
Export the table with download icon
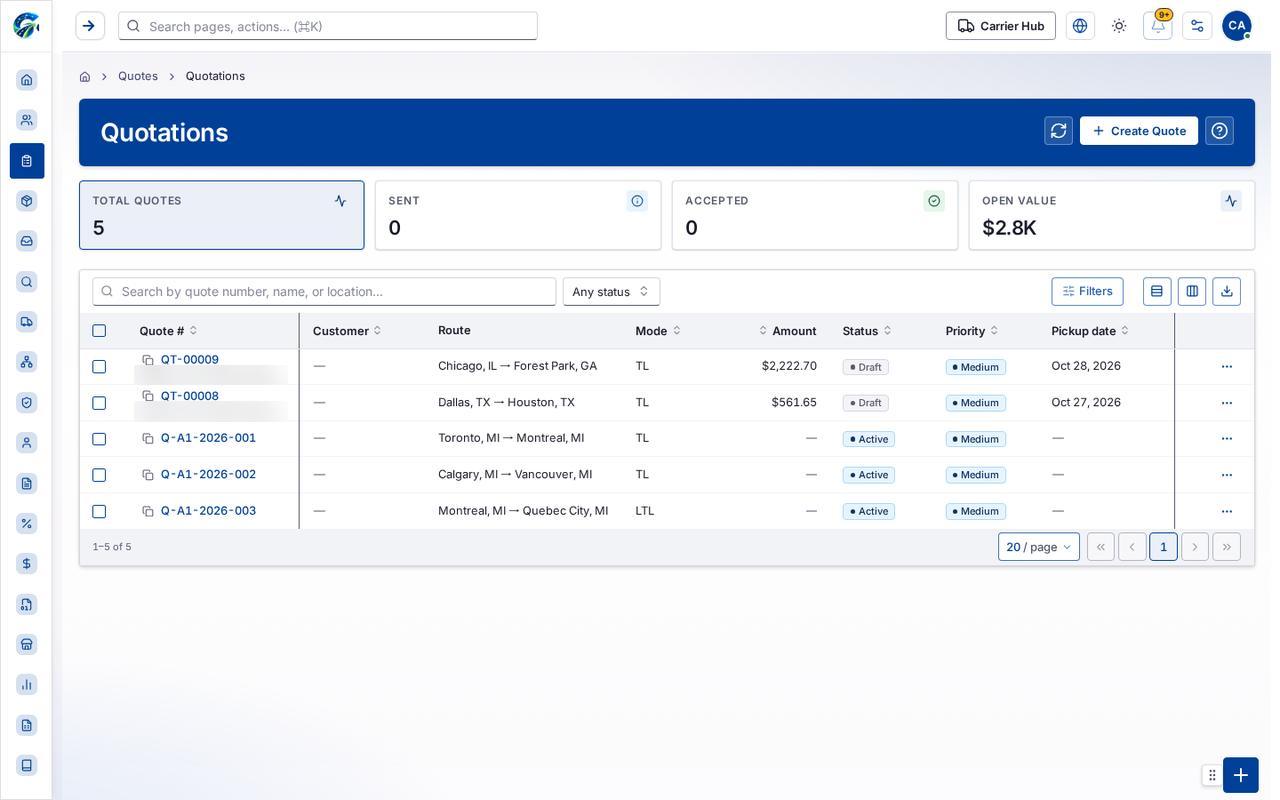pyautogui.click(x=1226, y=291)
